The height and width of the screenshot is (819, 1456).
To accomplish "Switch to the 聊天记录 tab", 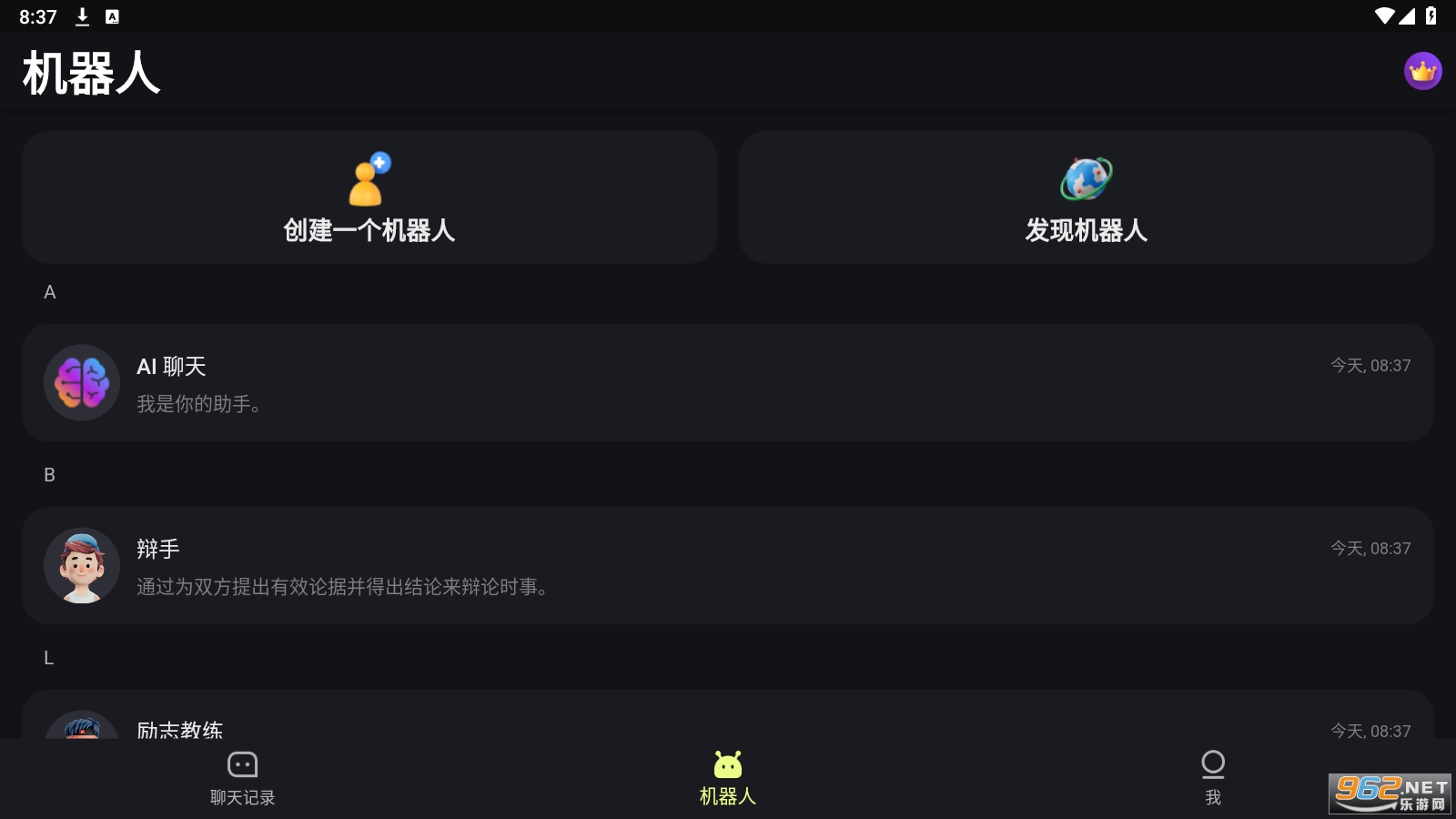I will pyautogui.click(x=242, y=778).
